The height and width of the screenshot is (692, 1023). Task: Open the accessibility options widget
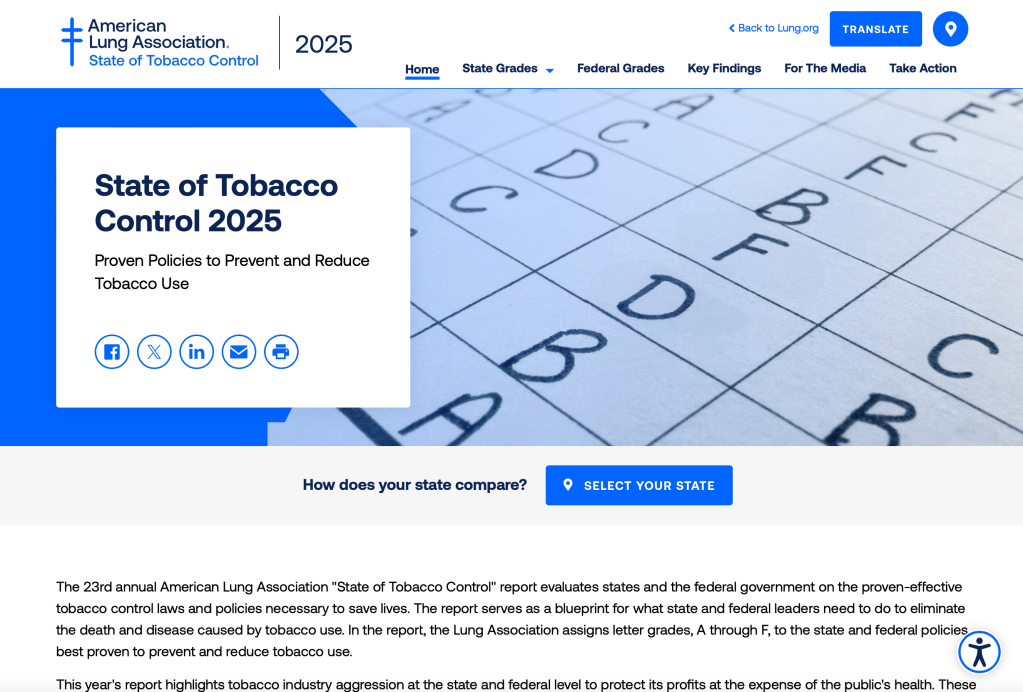coord(979,652)
